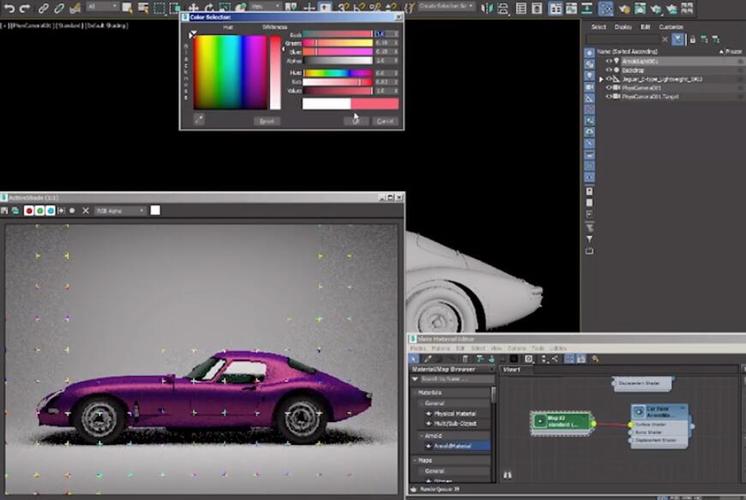Toggle visibility of PhysCamera001
746x500 pixels.
pyautogui.click(x=609, y=88)
